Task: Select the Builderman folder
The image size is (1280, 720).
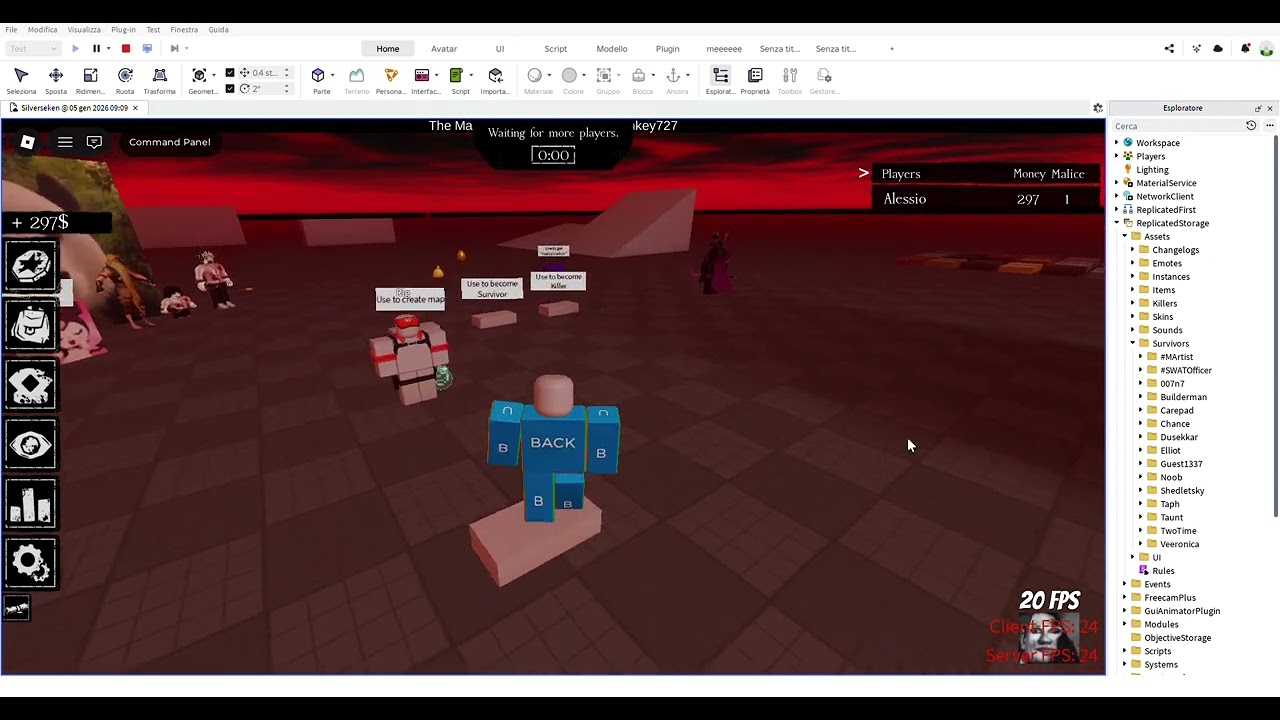Action: (1183, 397)
